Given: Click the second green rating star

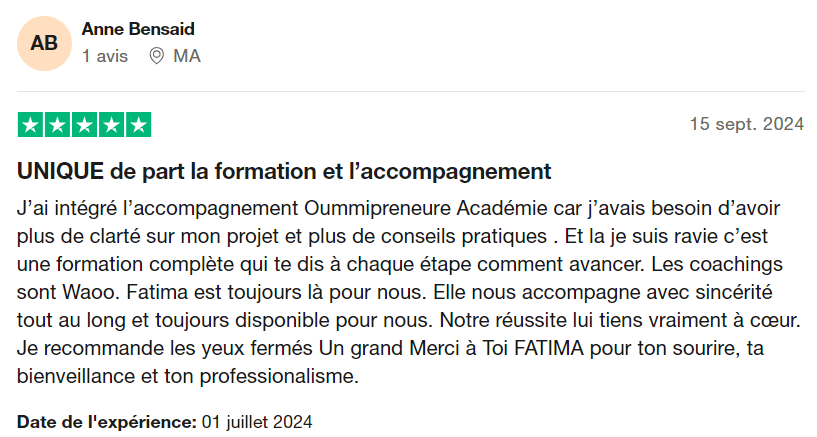Looking at the screenshot, I should [x=58, y=125].
